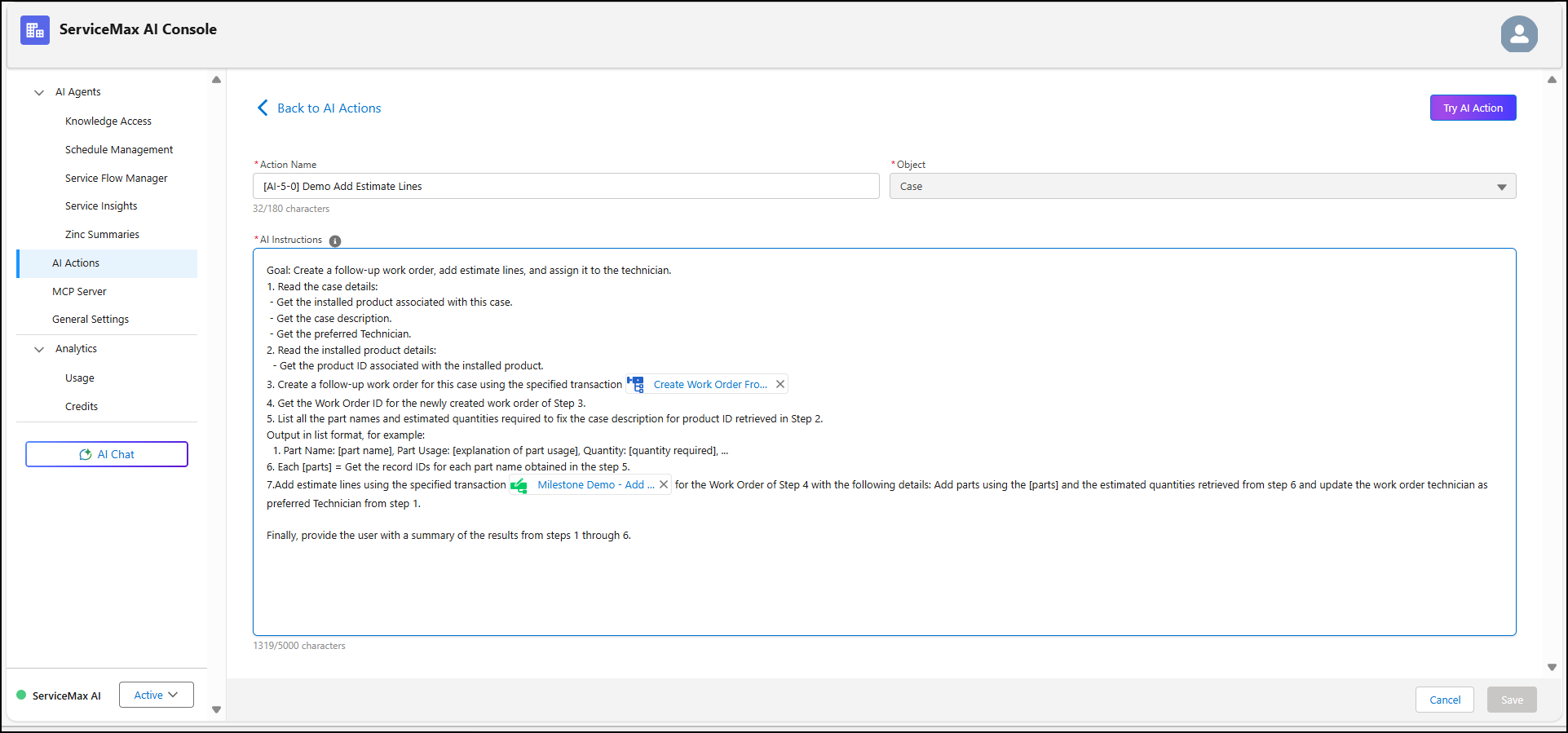1568x733 pixels.
Task: Click the 1319/5000 characters counter
Action: [x=299, y=646]
